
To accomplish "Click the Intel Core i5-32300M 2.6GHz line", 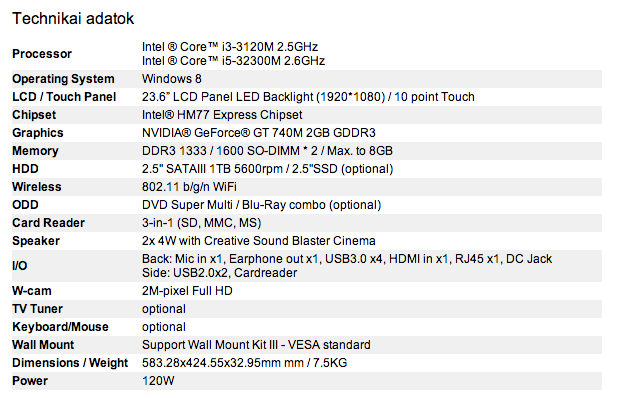I will (x=233, y=61).
